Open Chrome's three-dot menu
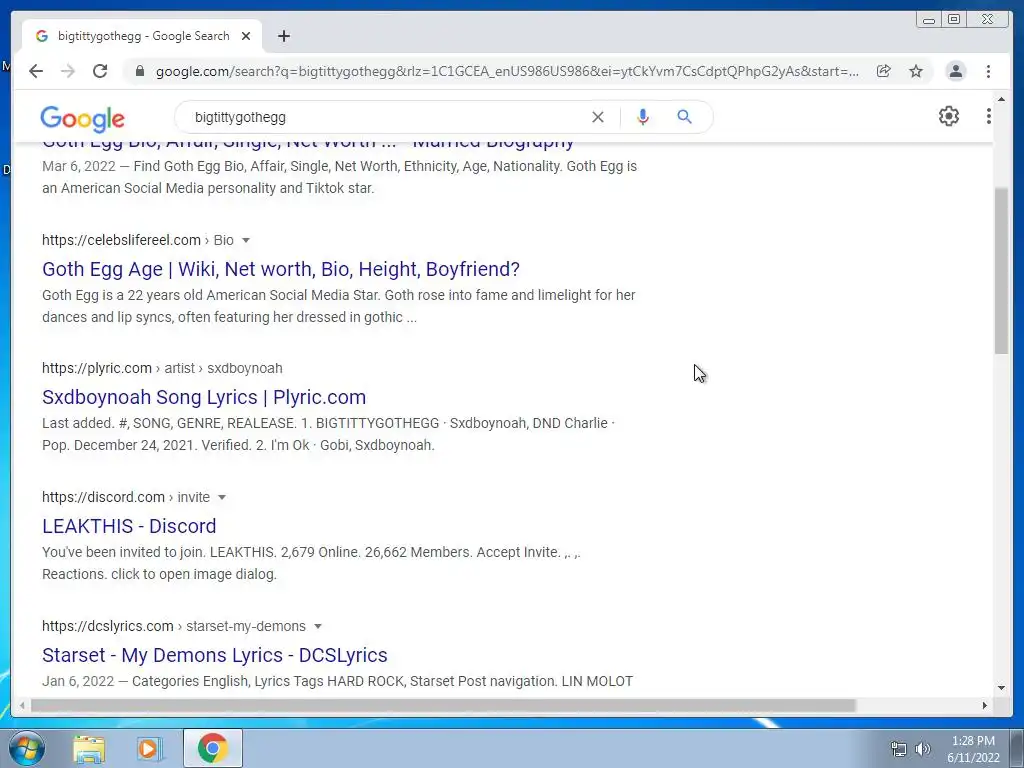 988,71
